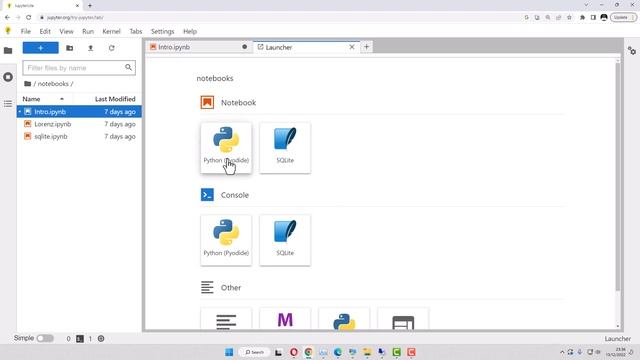640x360 pixels.
Task: Select Intro.ipynb in file list
Action: 79,111
